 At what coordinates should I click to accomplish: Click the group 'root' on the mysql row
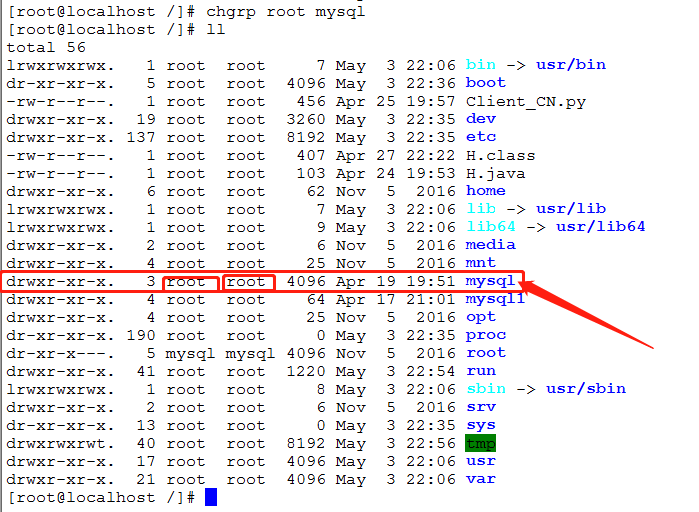245,282
